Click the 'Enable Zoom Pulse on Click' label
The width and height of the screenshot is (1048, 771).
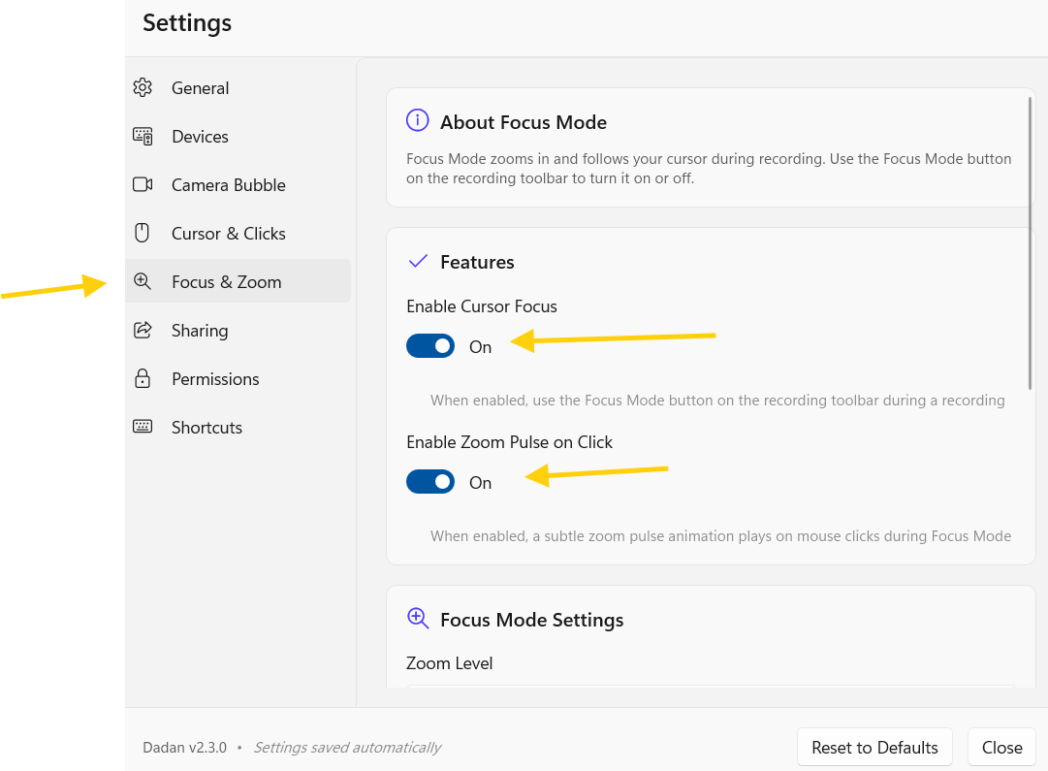point(509,442)
